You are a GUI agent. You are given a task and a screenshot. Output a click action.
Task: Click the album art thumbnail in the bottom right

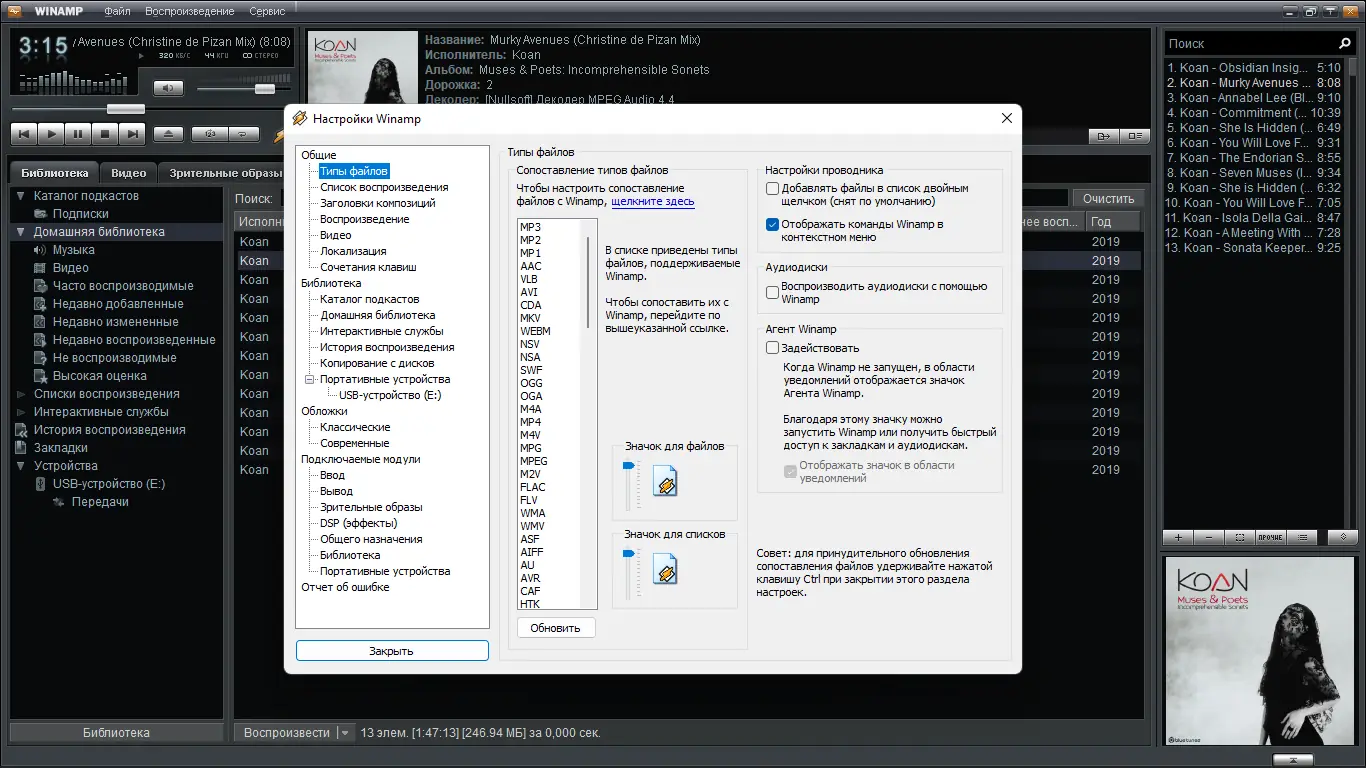coord(1260,651)
